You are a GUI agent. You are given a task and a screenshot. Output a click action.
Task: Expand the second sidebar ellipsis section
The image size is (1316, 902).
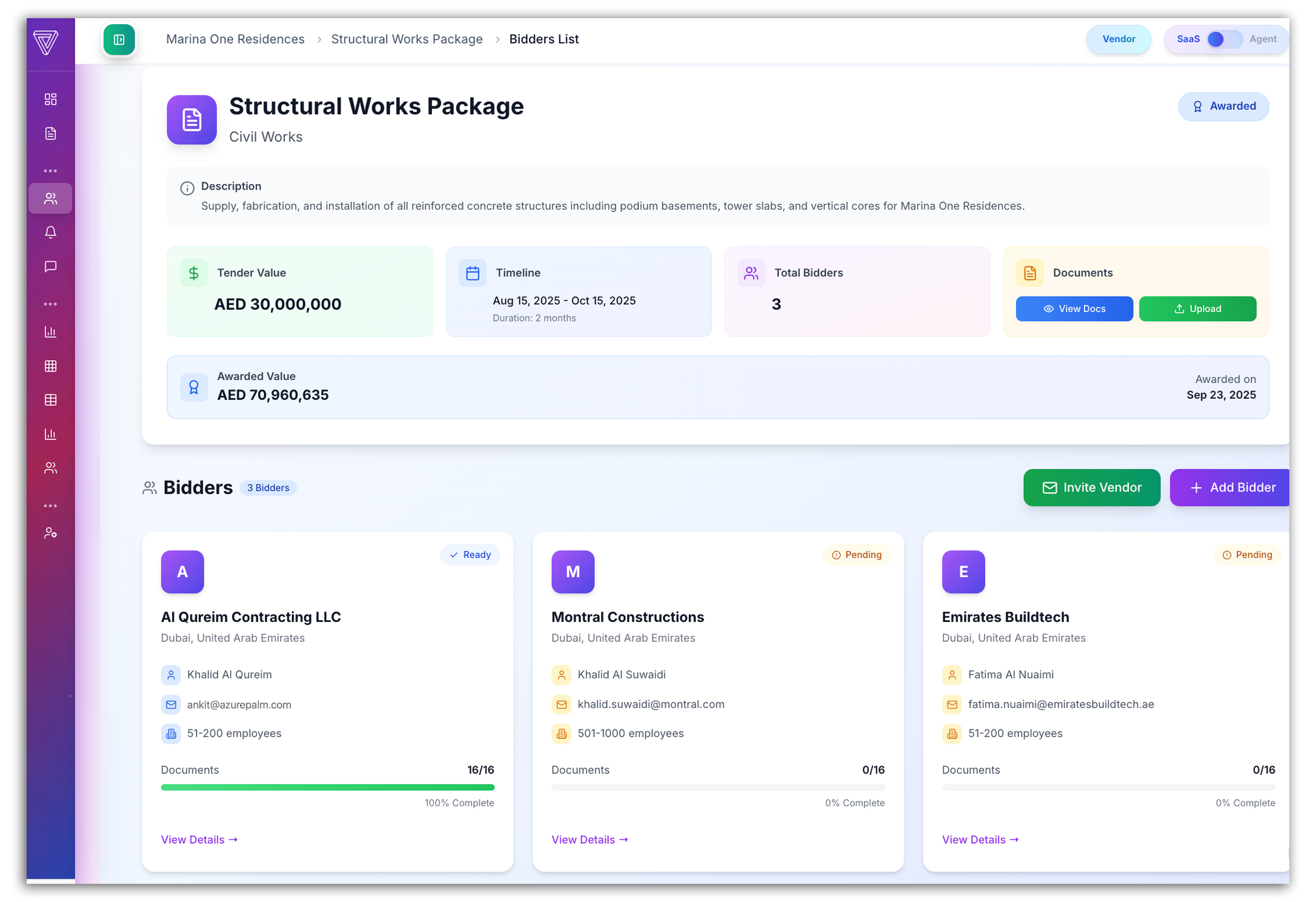pos(51,304)
